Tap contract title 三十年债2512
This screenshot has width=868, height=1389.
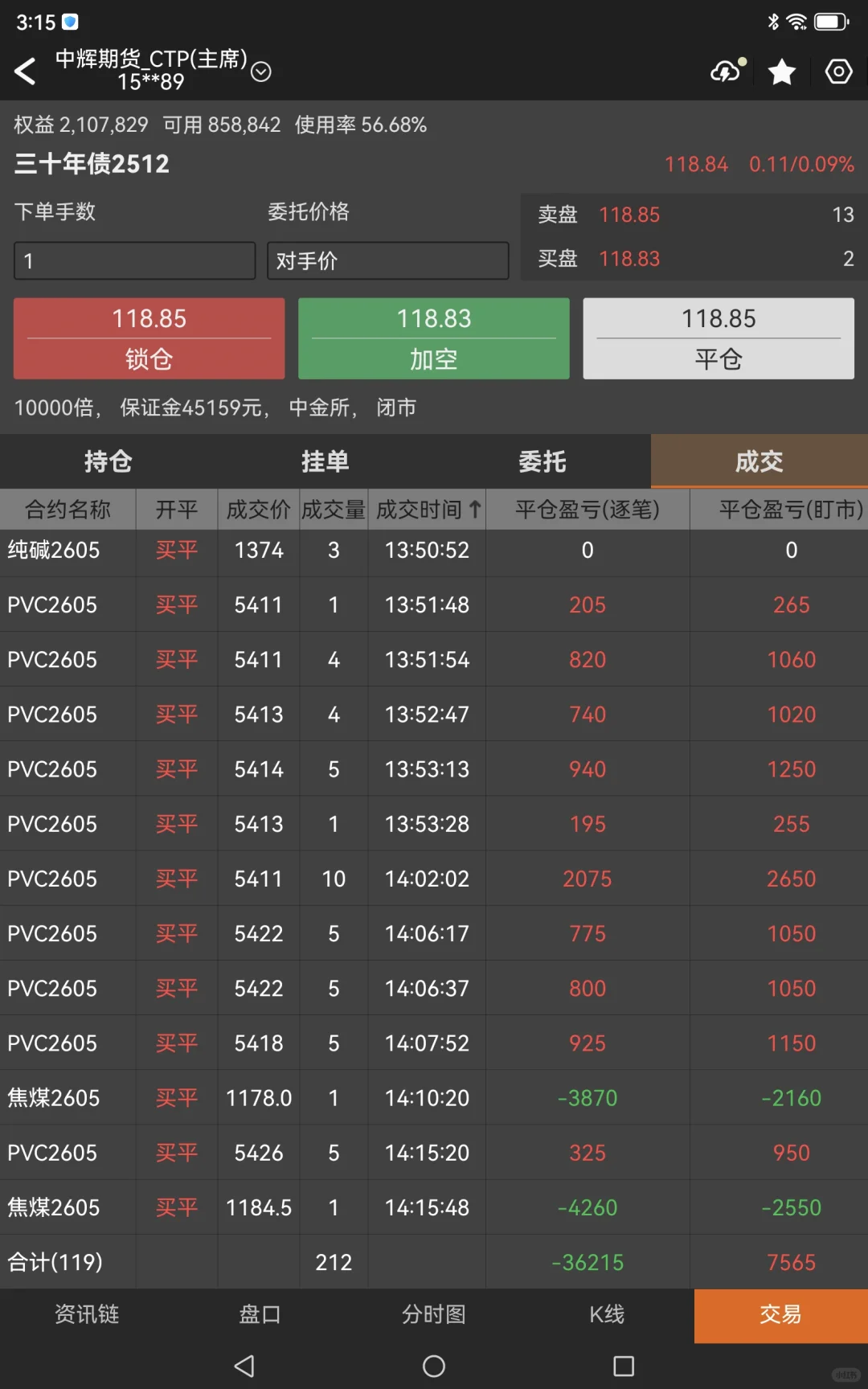(92, 164)
